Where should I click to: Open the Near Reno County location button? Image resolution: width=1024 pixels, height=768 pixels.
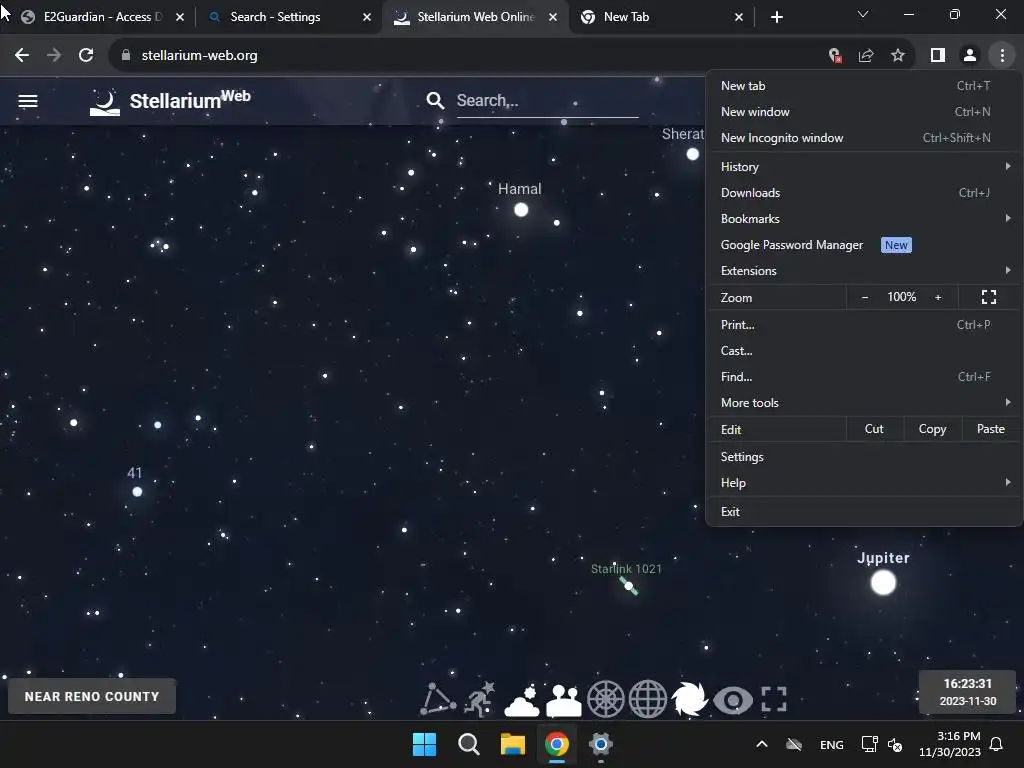(92, 696)
